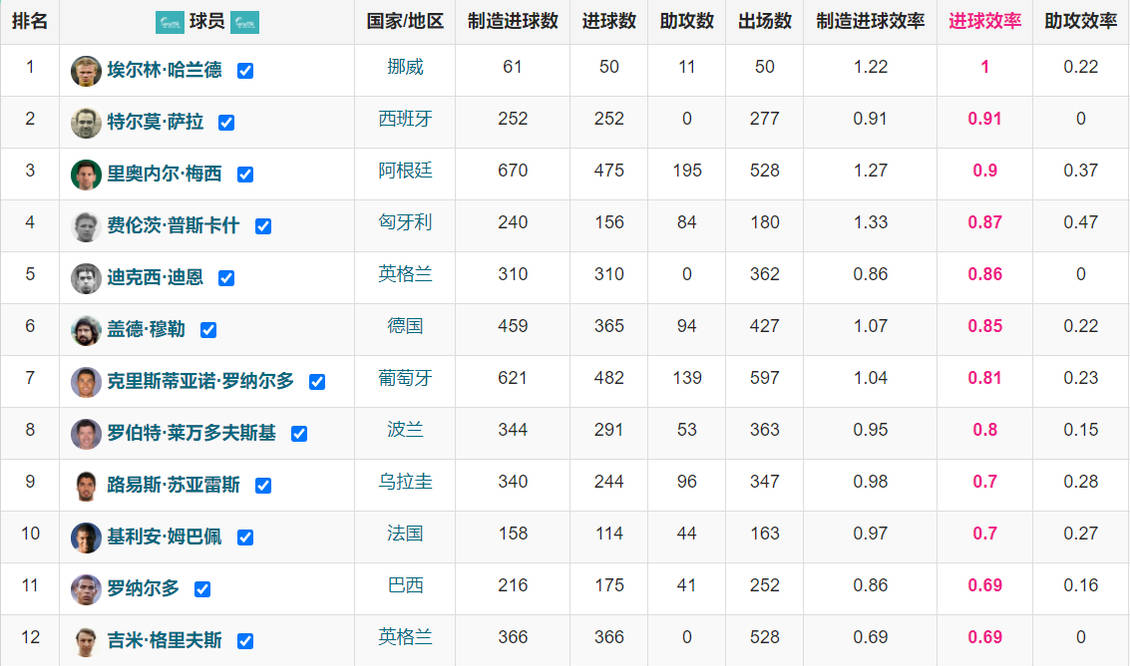Click the 1.33 value in 普斯卡什's row
The image size is (1130, 666).
(x=871, y=223)
